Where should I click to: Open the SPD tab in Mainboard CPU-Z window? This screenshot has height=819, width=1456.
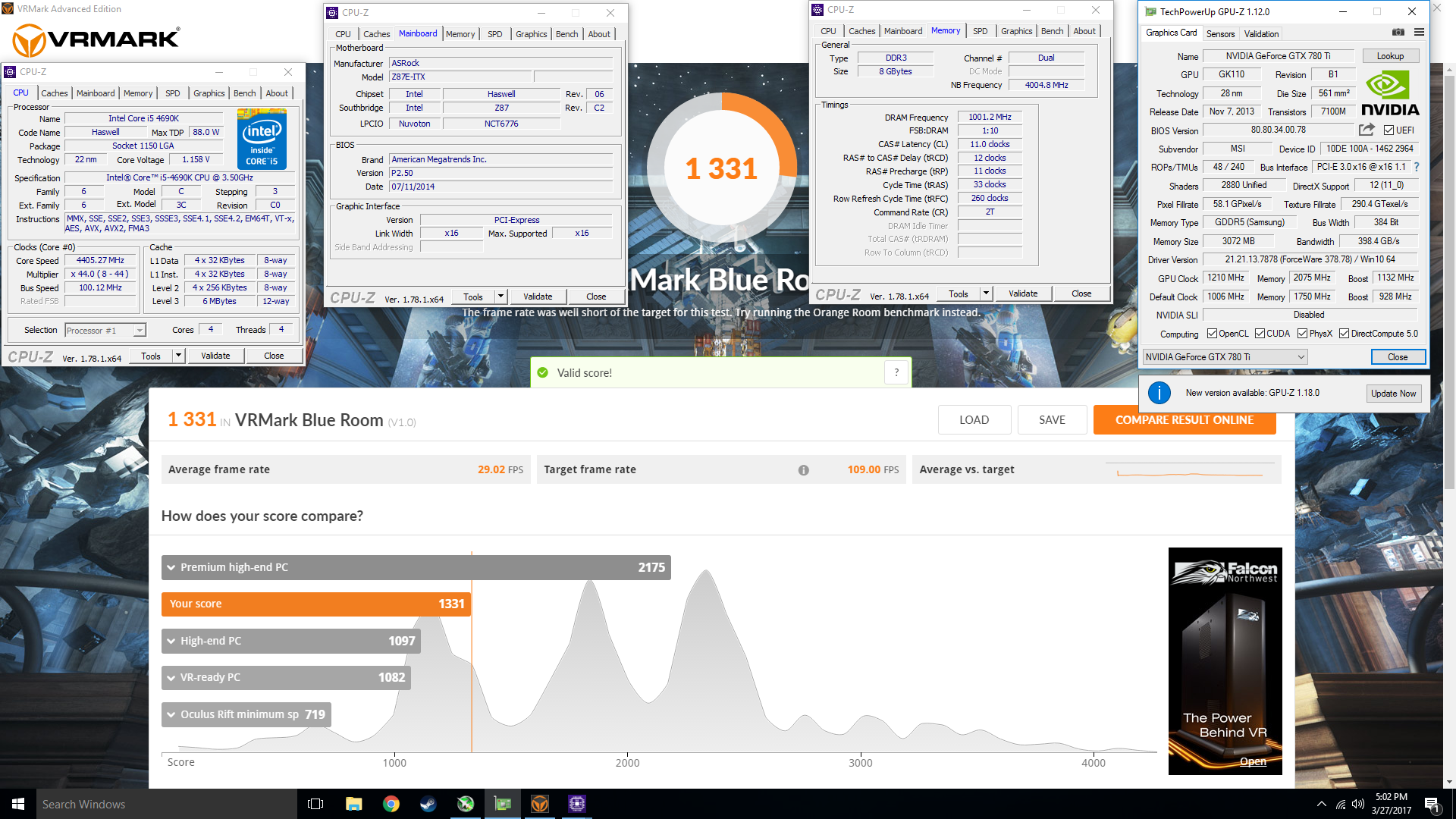[x=494, y=34]
